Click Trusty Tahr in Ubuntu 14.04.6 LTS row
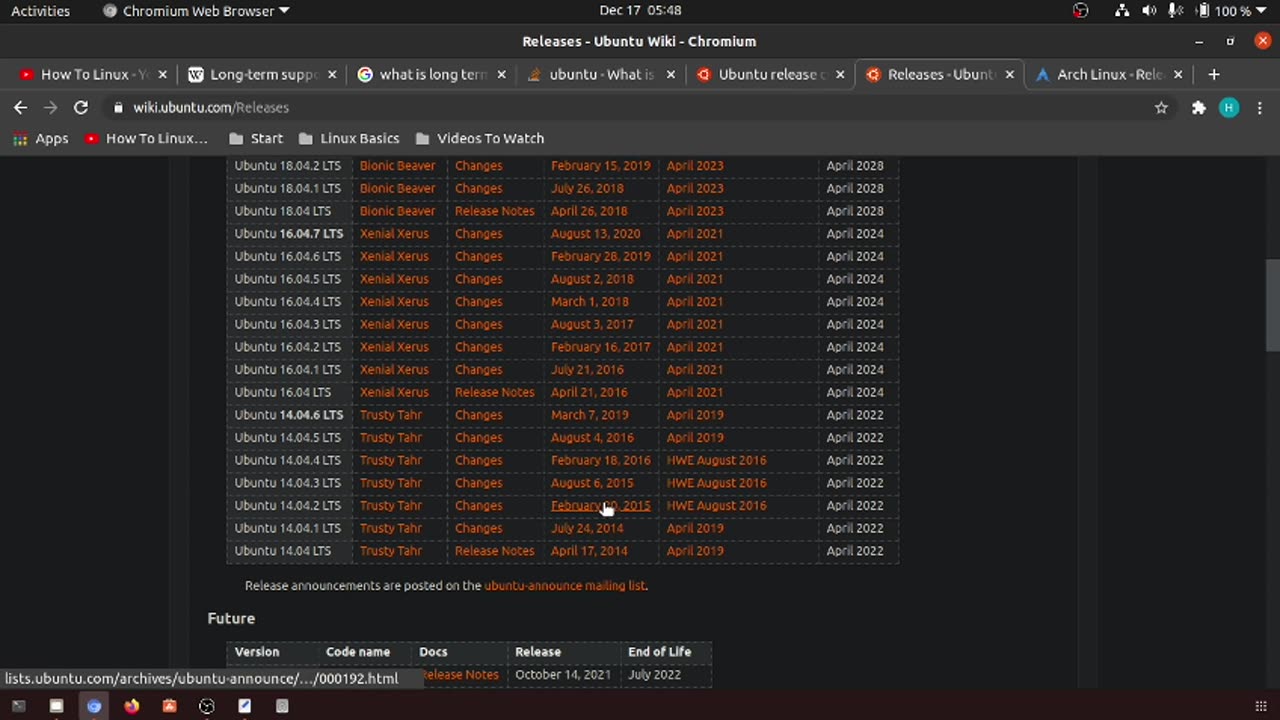This screenshot has width=1280, height=720. click(391, 415)
